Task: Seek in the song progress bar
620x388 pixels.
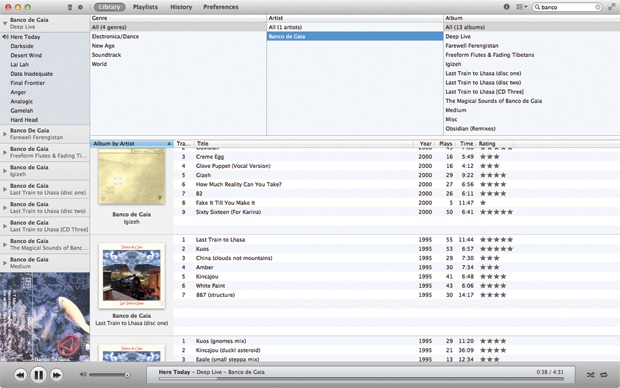Action: pyautogui.click(x=361, y=379)
